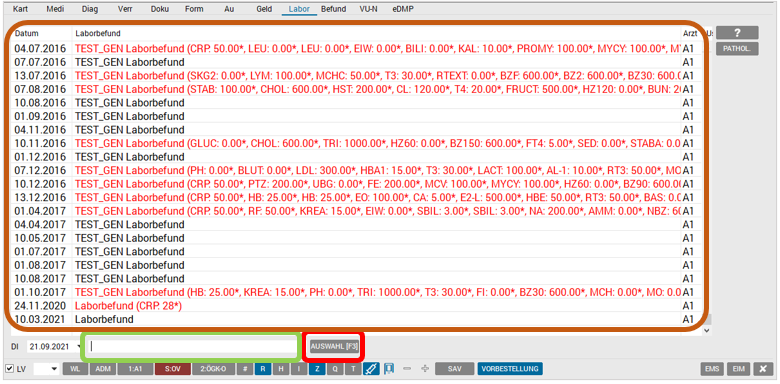Click the blue bookmark icon beside syringe
This screenshot has width=780, height=384.
389,369
